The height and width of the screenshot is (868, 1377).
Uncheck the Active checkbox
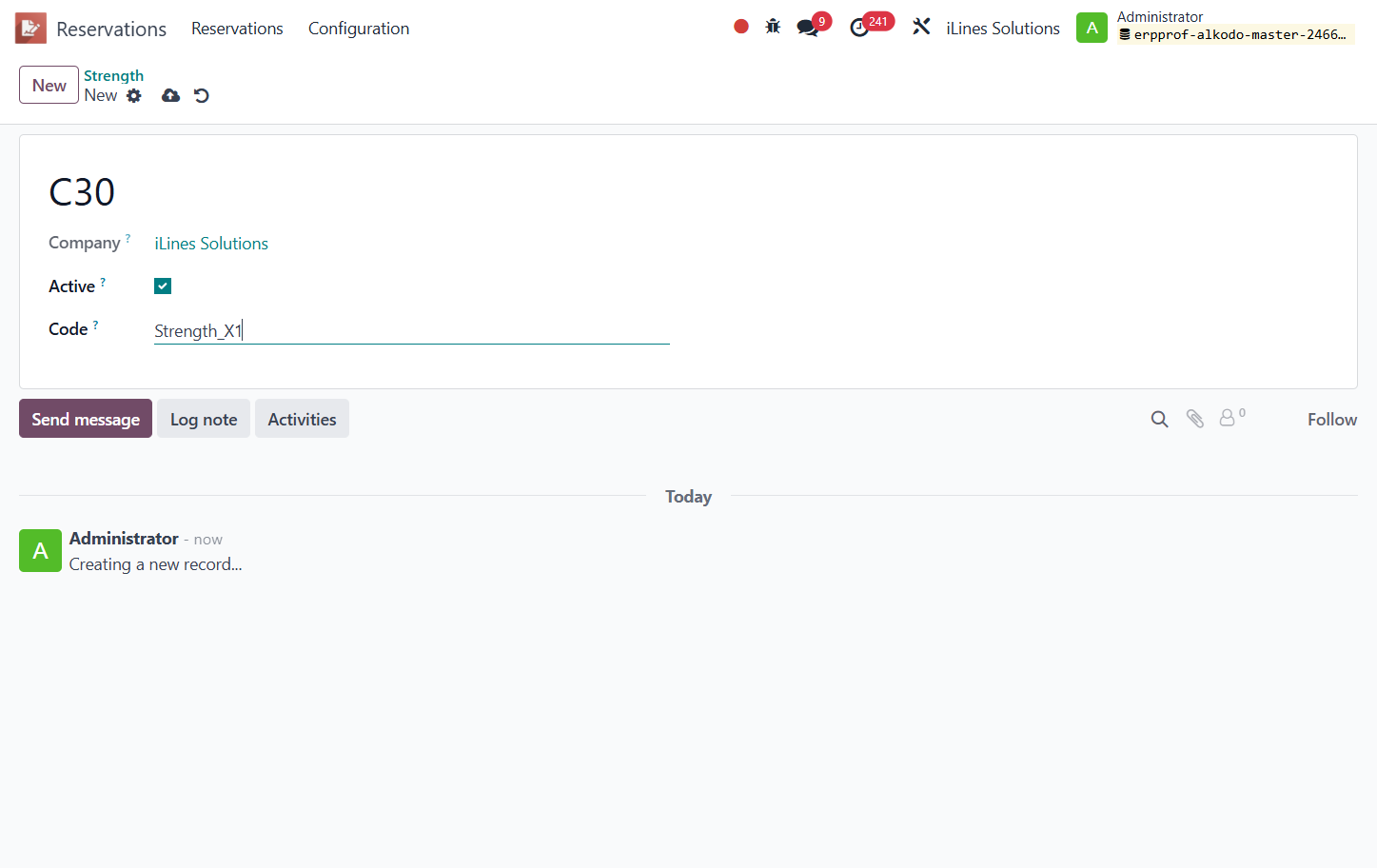pyautogui.click(x=163, y=286)
